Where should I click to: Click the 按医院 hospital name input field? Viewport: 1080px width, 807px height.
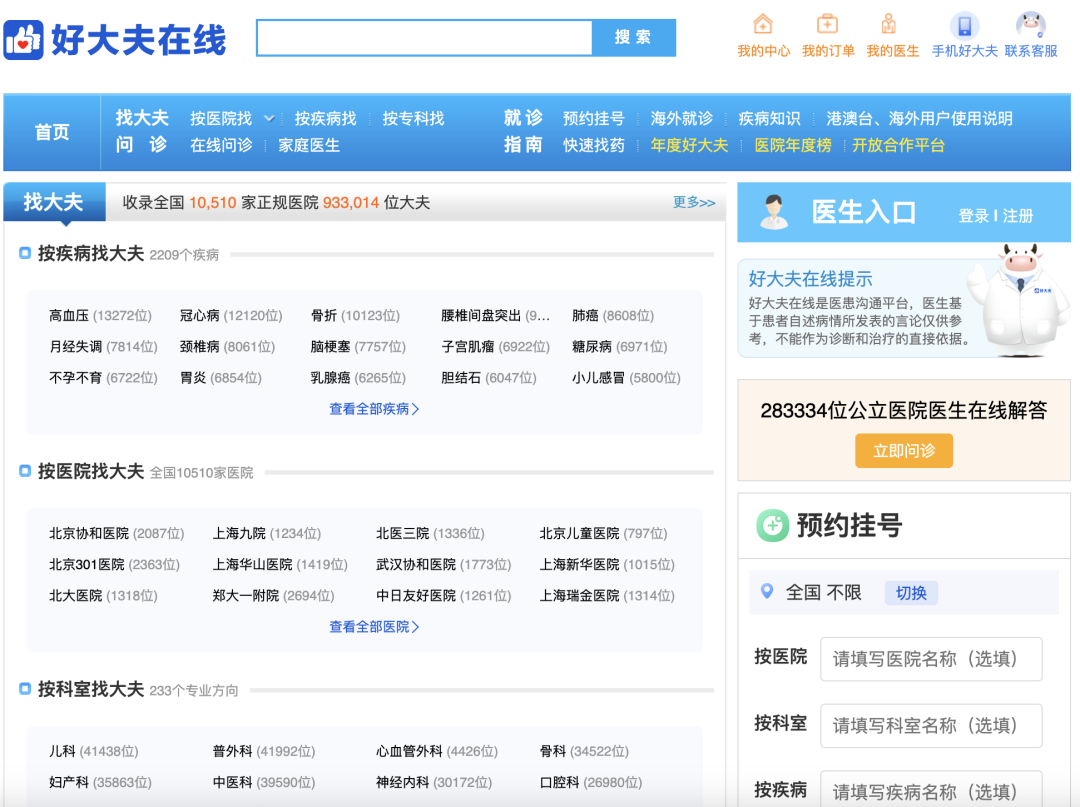tap(930, 659)
